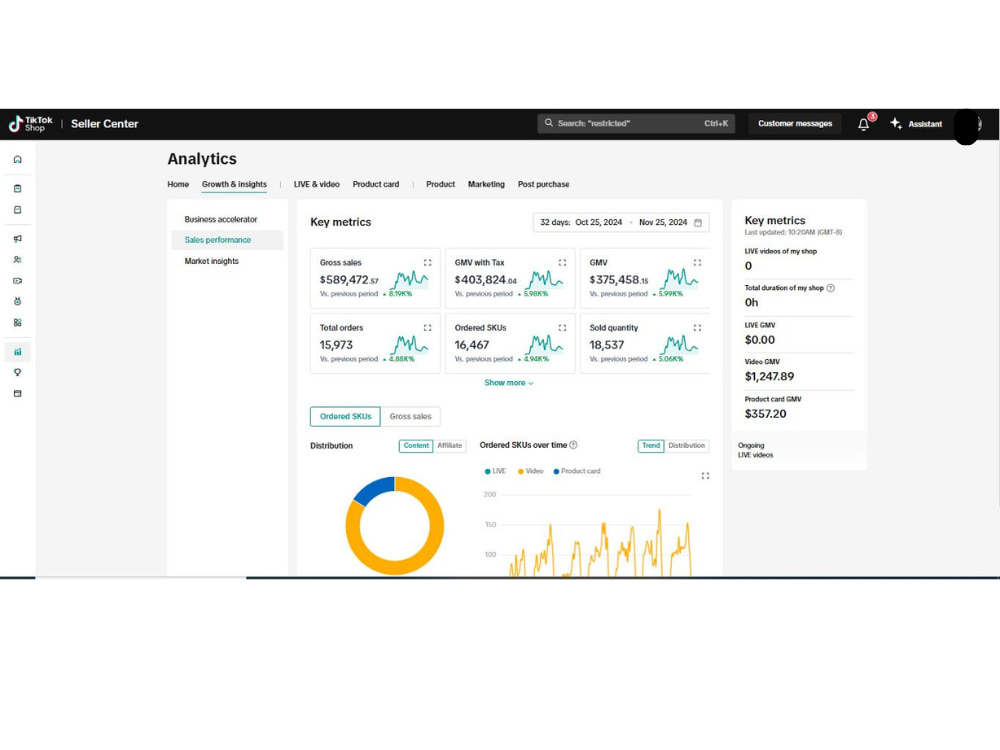Toggle the LIVE legend series
The image size is (1000, 750).
point(495,471)
